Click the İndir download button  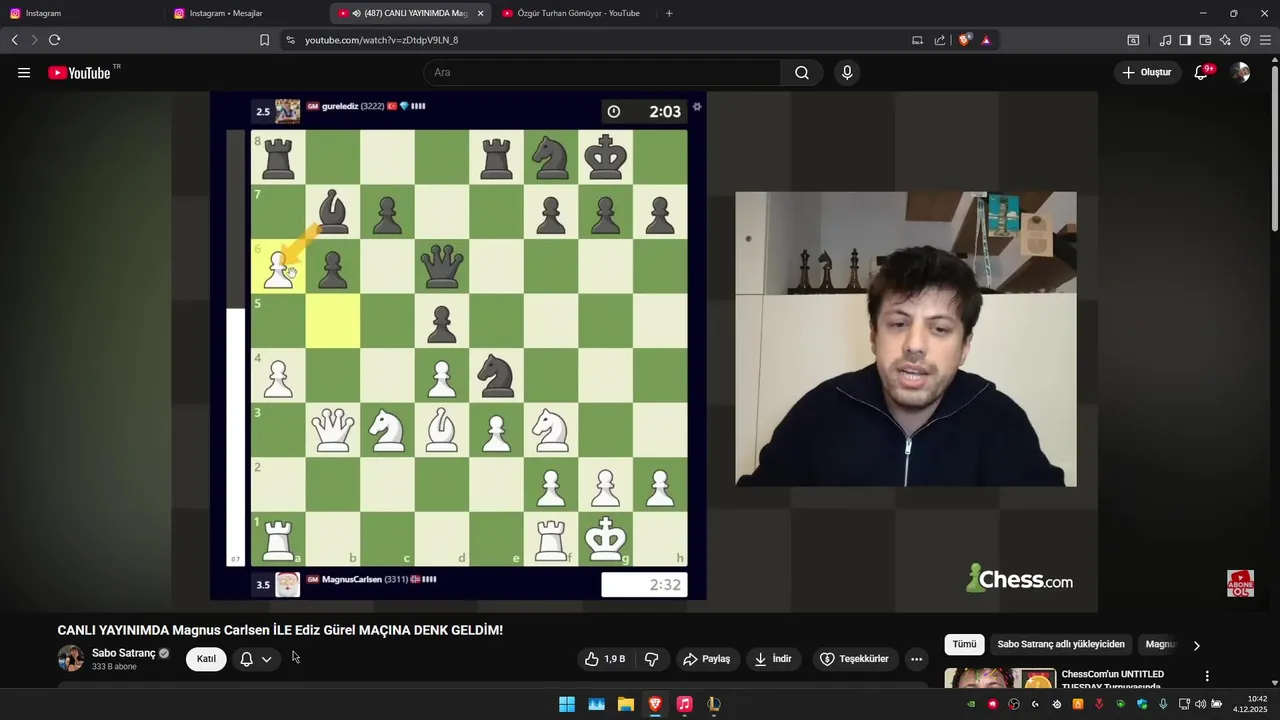coord(773,659)
